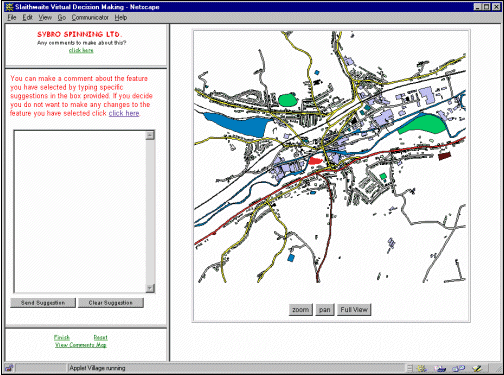Open Netscape Navigator from the component bar

(422, 368)
